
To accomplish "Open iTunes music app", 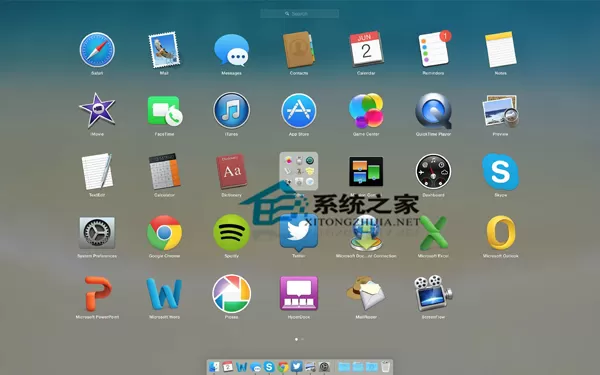I will coord(232,111).
